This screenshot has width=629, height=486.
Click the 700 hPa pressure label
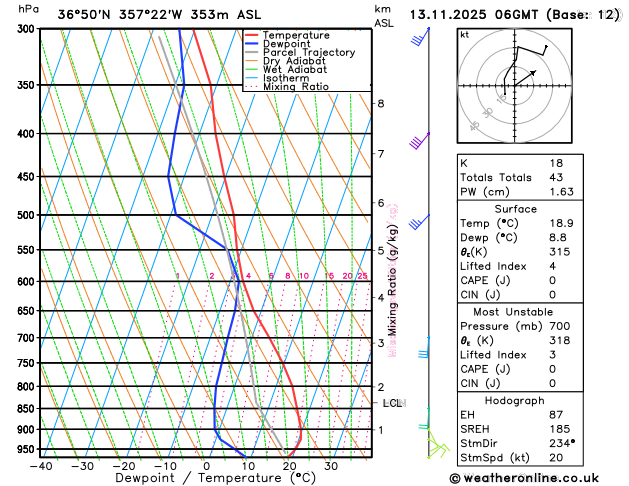point(28,338)
